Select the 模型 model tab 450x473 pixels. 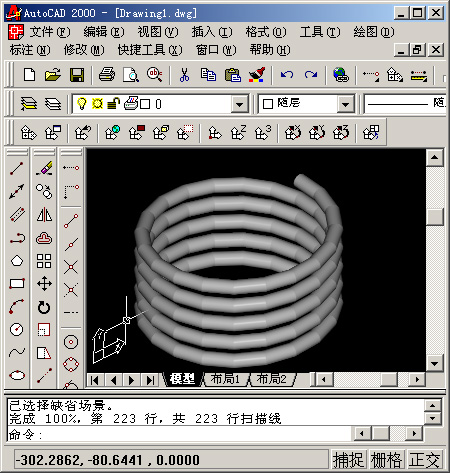tap(182, 379)
